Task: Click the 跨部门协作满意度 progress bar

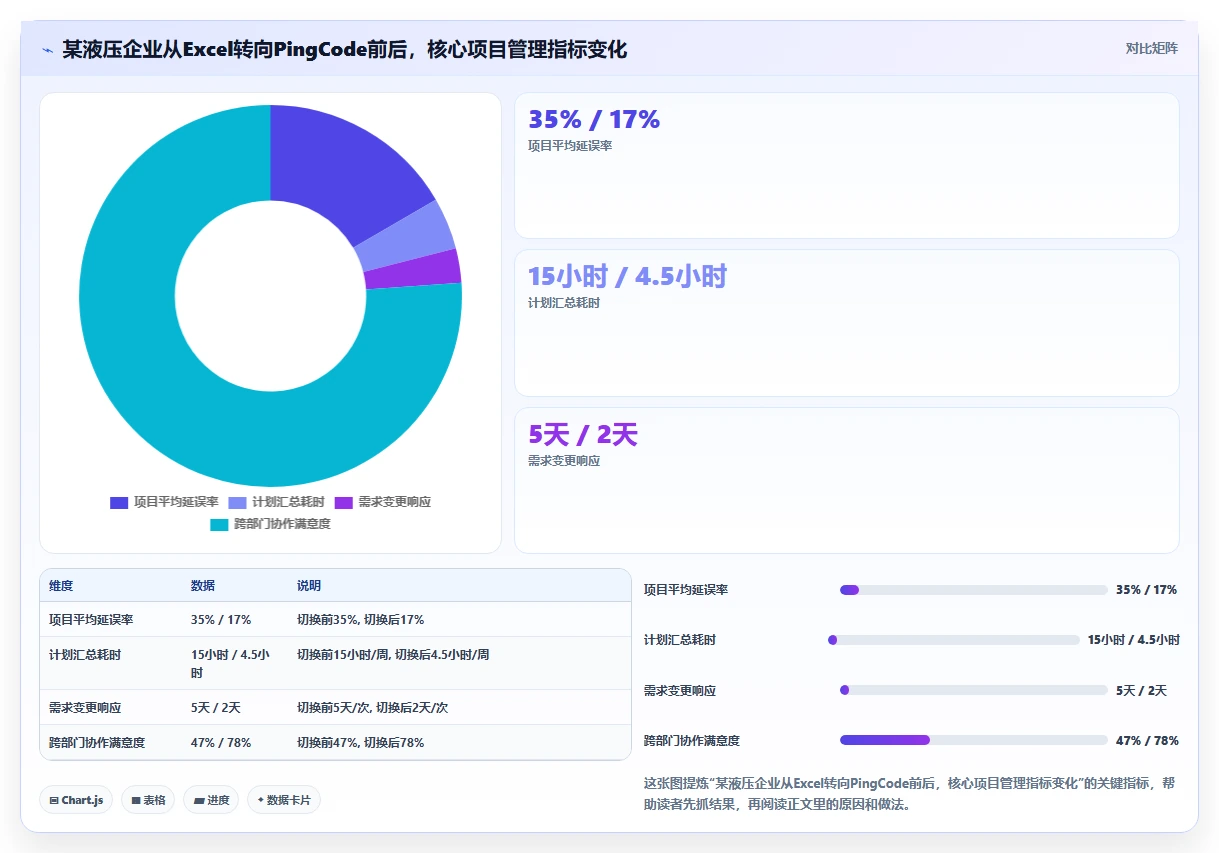Action: pyautogui.click(x=974, y=740)
